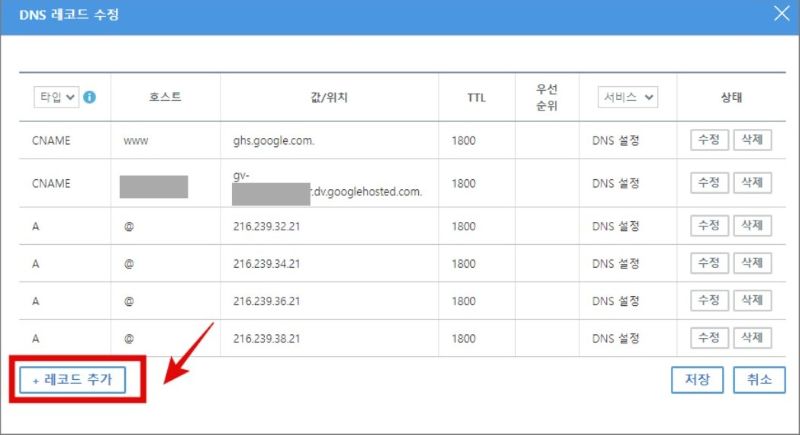Click the 값/위치 column header

(x=329, y=97)
